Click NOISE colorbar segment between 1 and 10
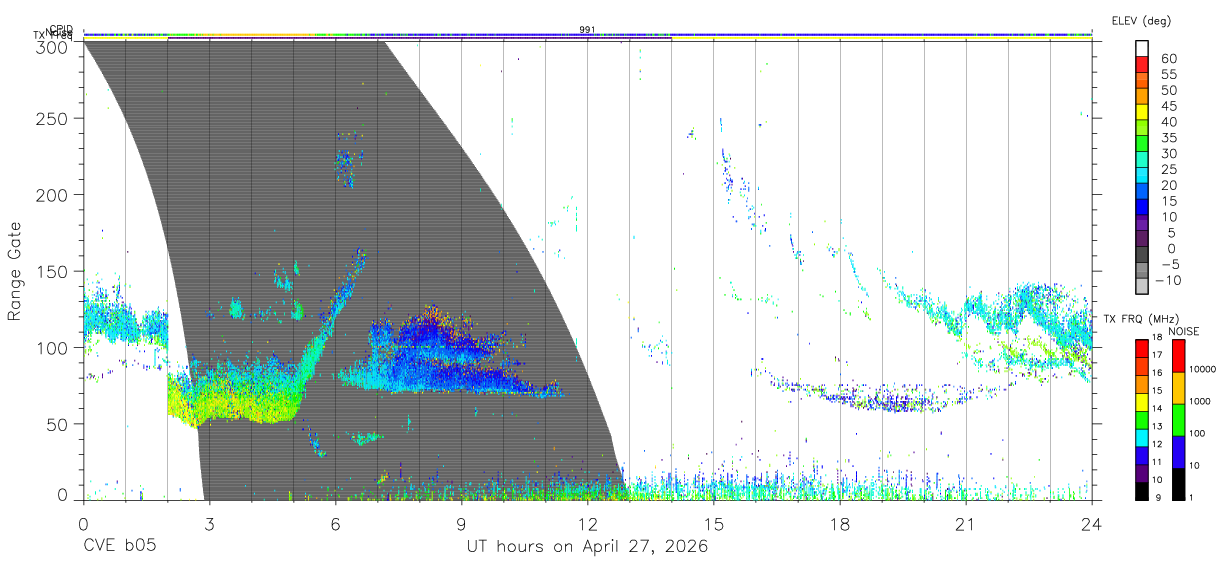 (1179, 482)
